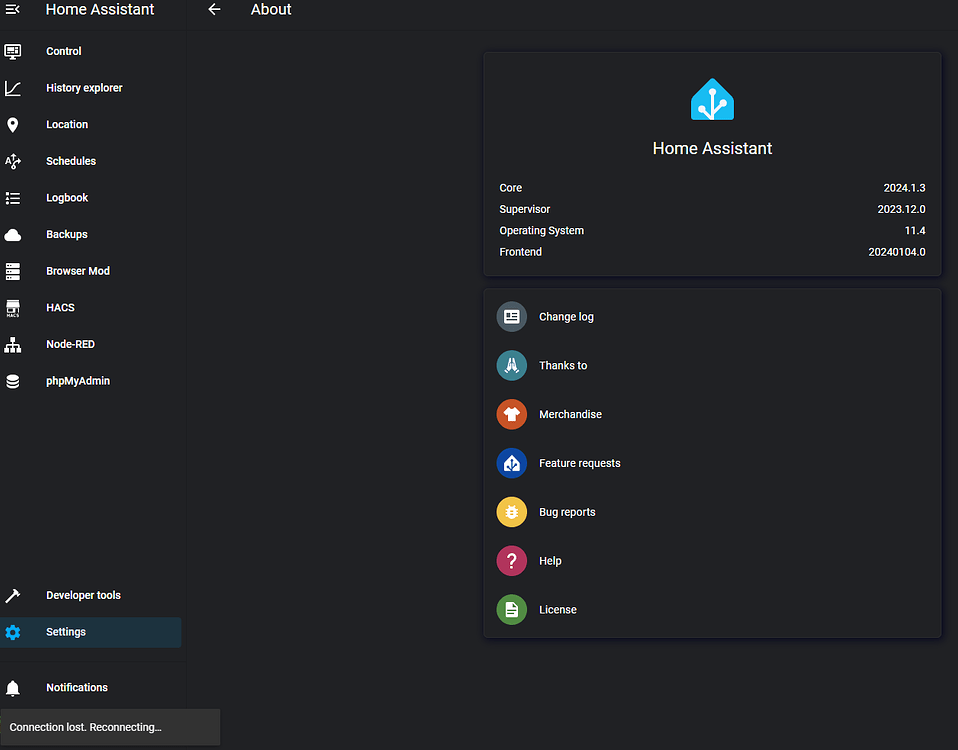Click the Home Assistant house logo
This screenshot has height=750, width=958.
coord(712,99)
